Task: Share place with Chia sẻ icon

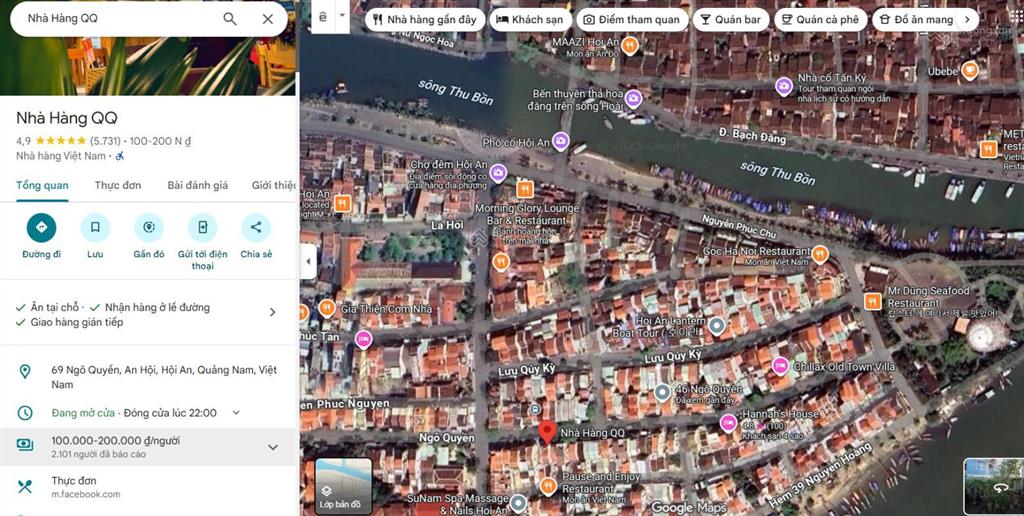Action: (x=256, y=227)
